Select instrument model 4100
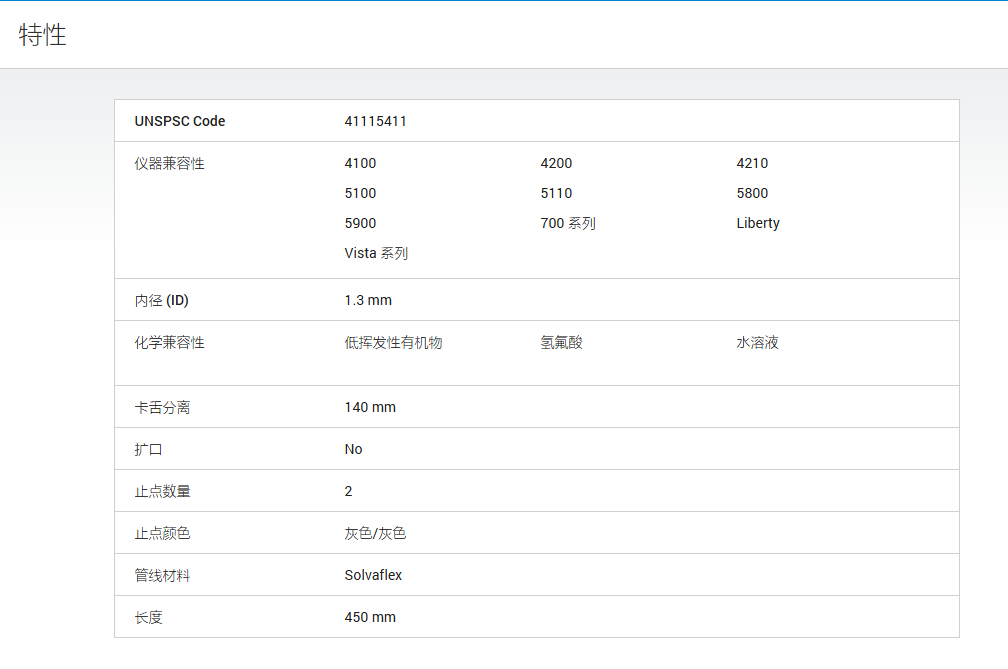This screenshot has width=1008, height=669. (x=360, y=163)
